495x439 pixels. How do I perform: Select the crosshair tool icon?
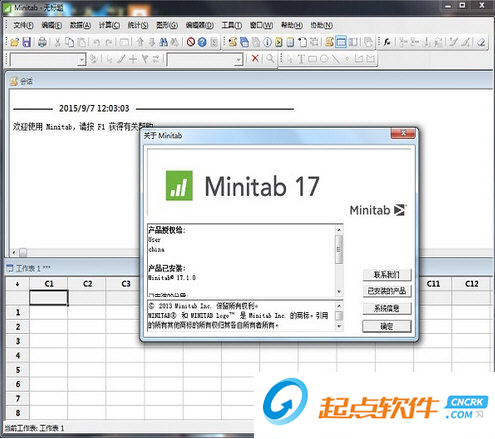tap(133, 59)
